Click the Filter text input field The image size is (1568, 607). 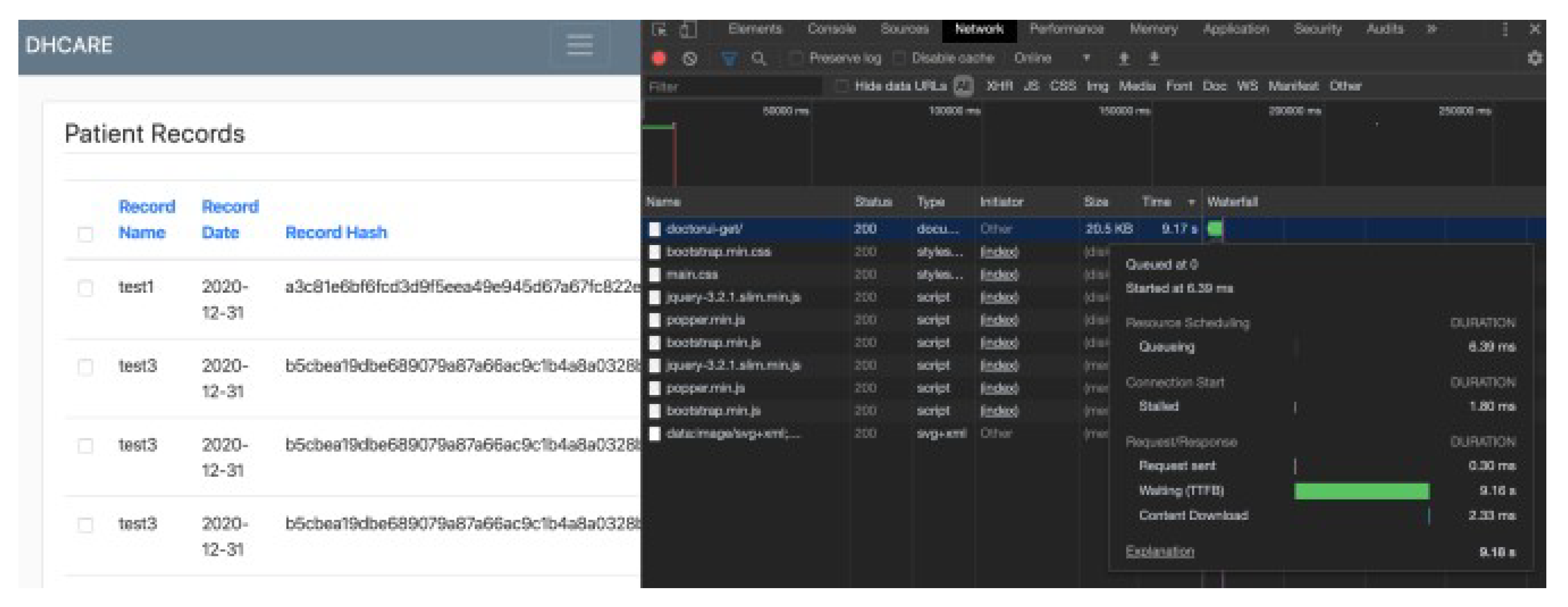(734, 87)
